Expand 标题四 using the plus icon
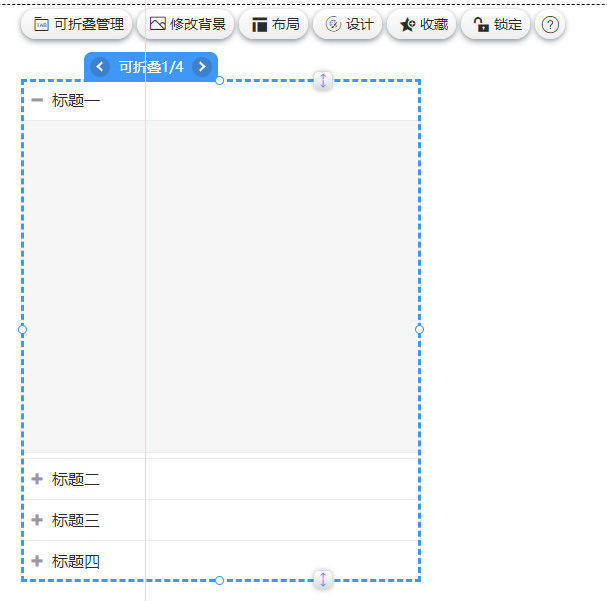 (x=37, y=561)
